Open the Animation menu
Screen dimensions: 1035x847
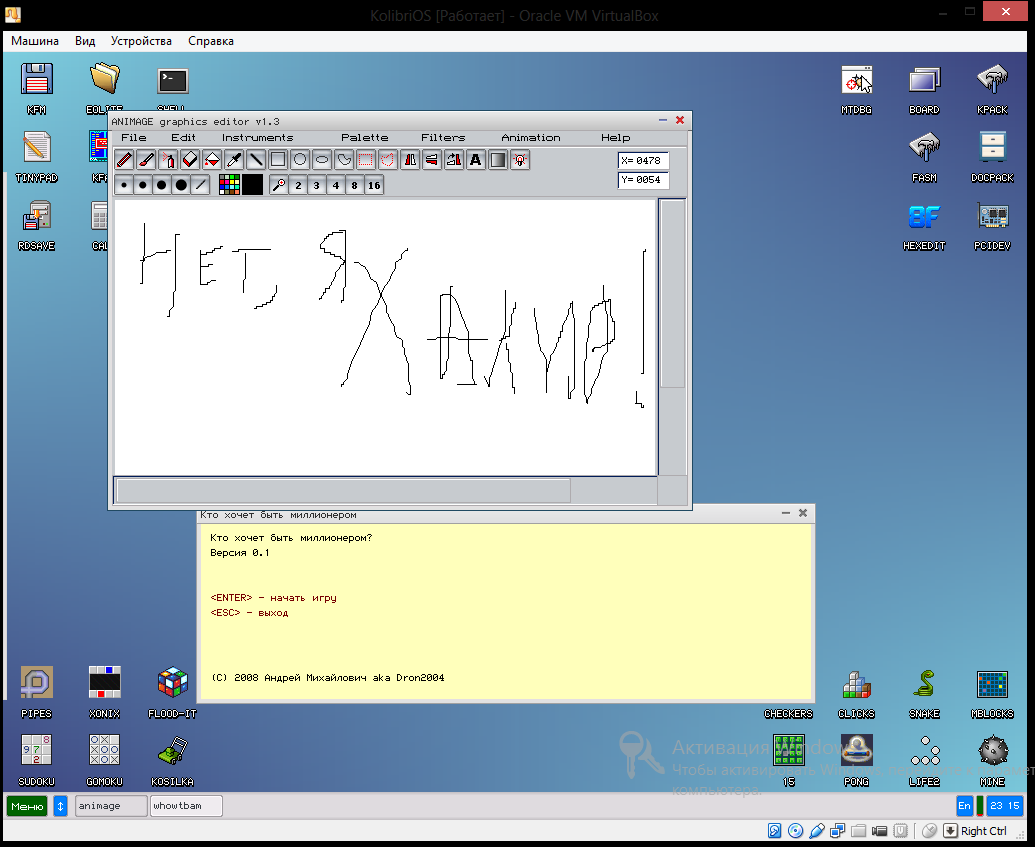(x=531, y=137)
